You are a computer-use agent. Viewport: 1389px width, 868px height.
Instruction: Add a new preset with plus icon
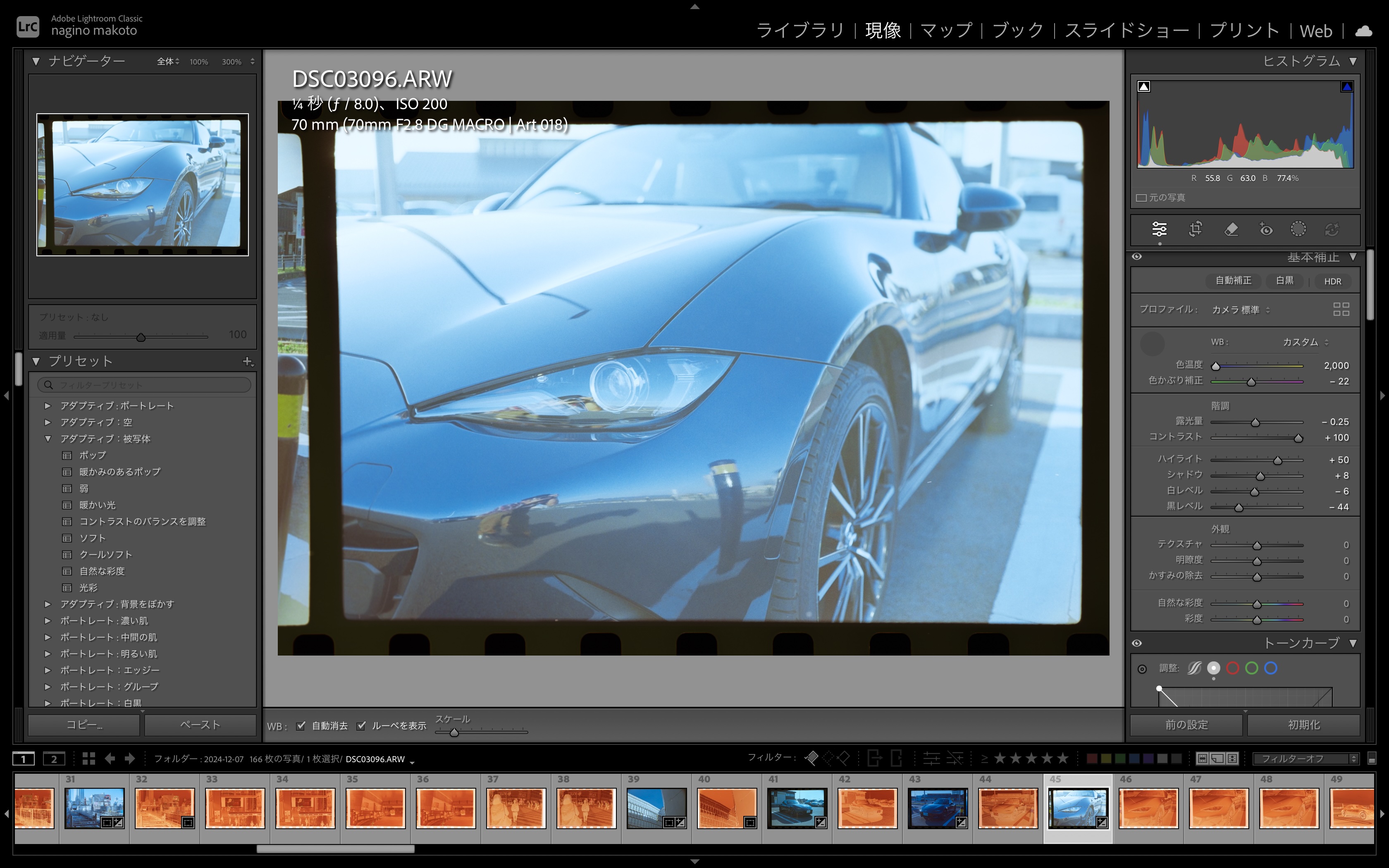(x=247, y=361)
